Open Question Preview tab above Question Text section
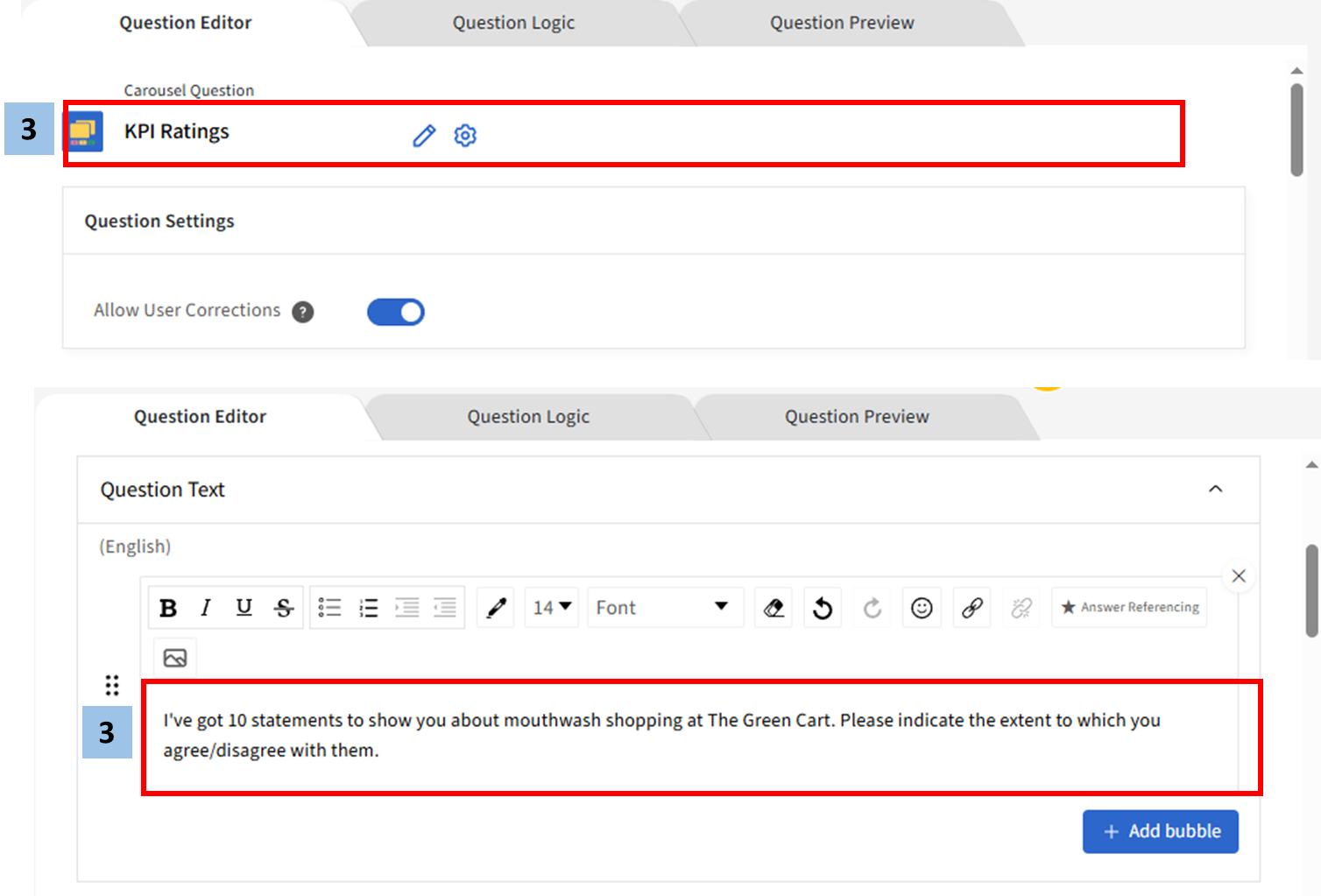 pyautogui.click(x=856, y=417)
